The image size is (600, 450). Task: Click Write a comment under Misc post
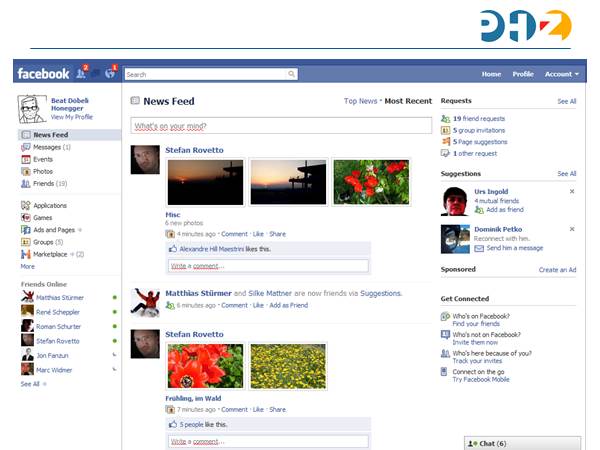[268, 266]
